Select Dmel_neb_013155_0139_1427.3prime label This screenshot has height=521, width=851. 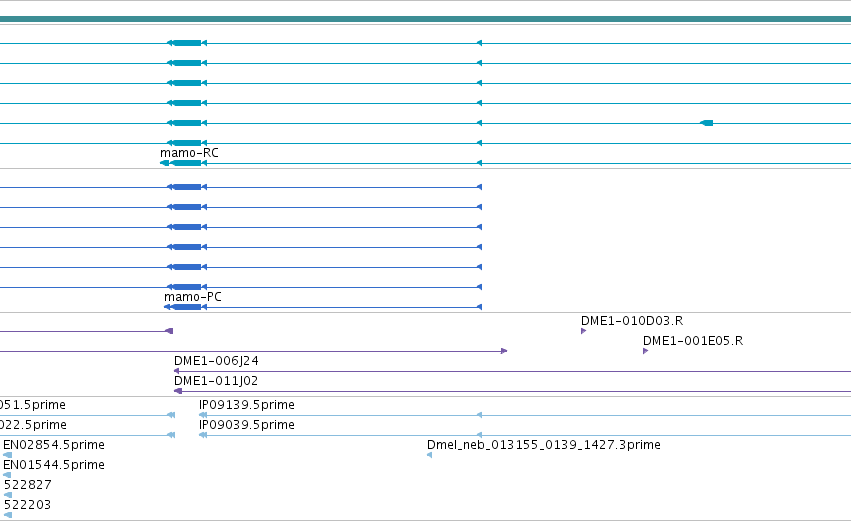pyautogui.click(x=544, y=445)
